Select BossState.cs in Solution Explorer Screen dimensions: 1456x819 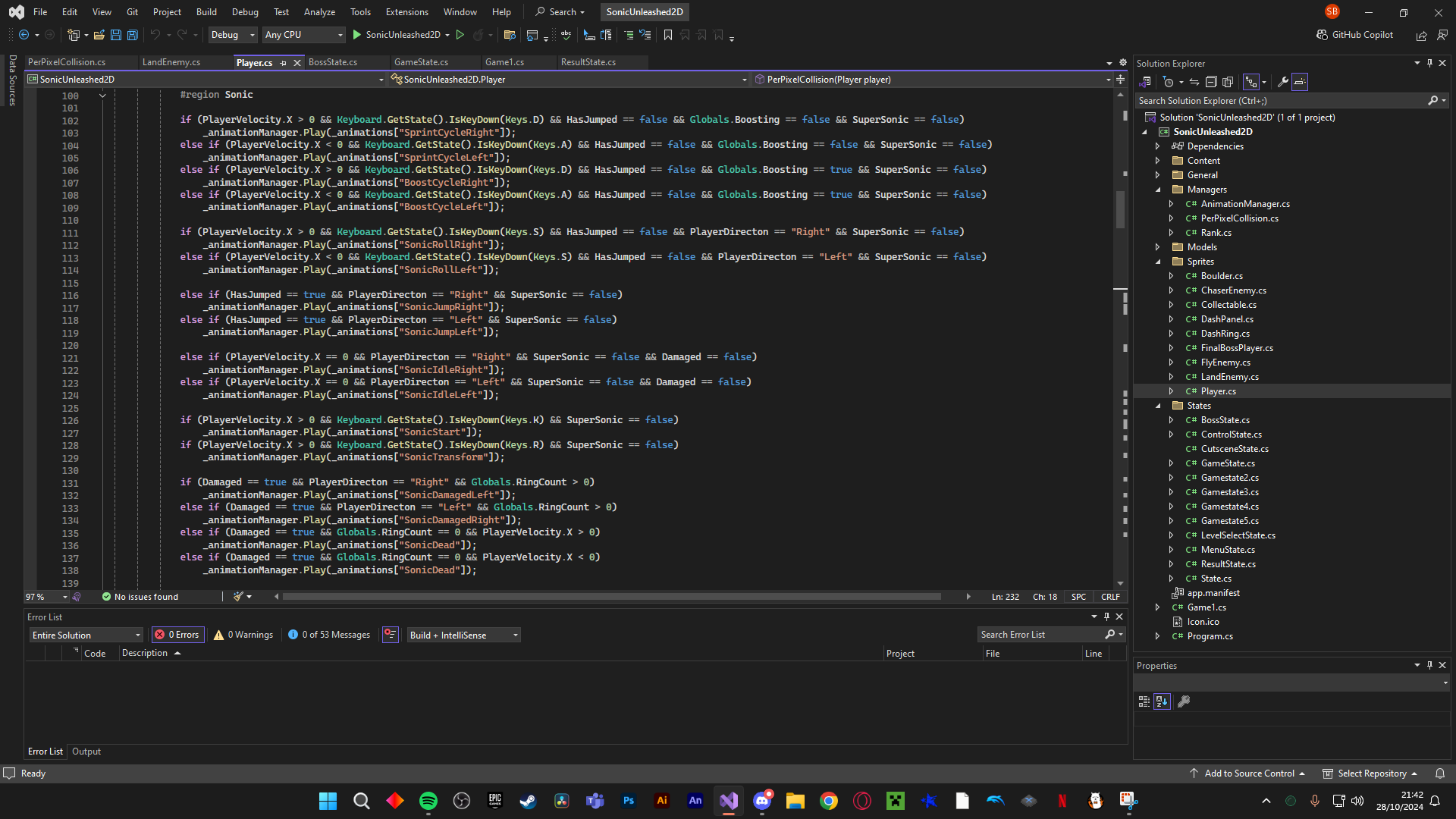click(1225, 420)
